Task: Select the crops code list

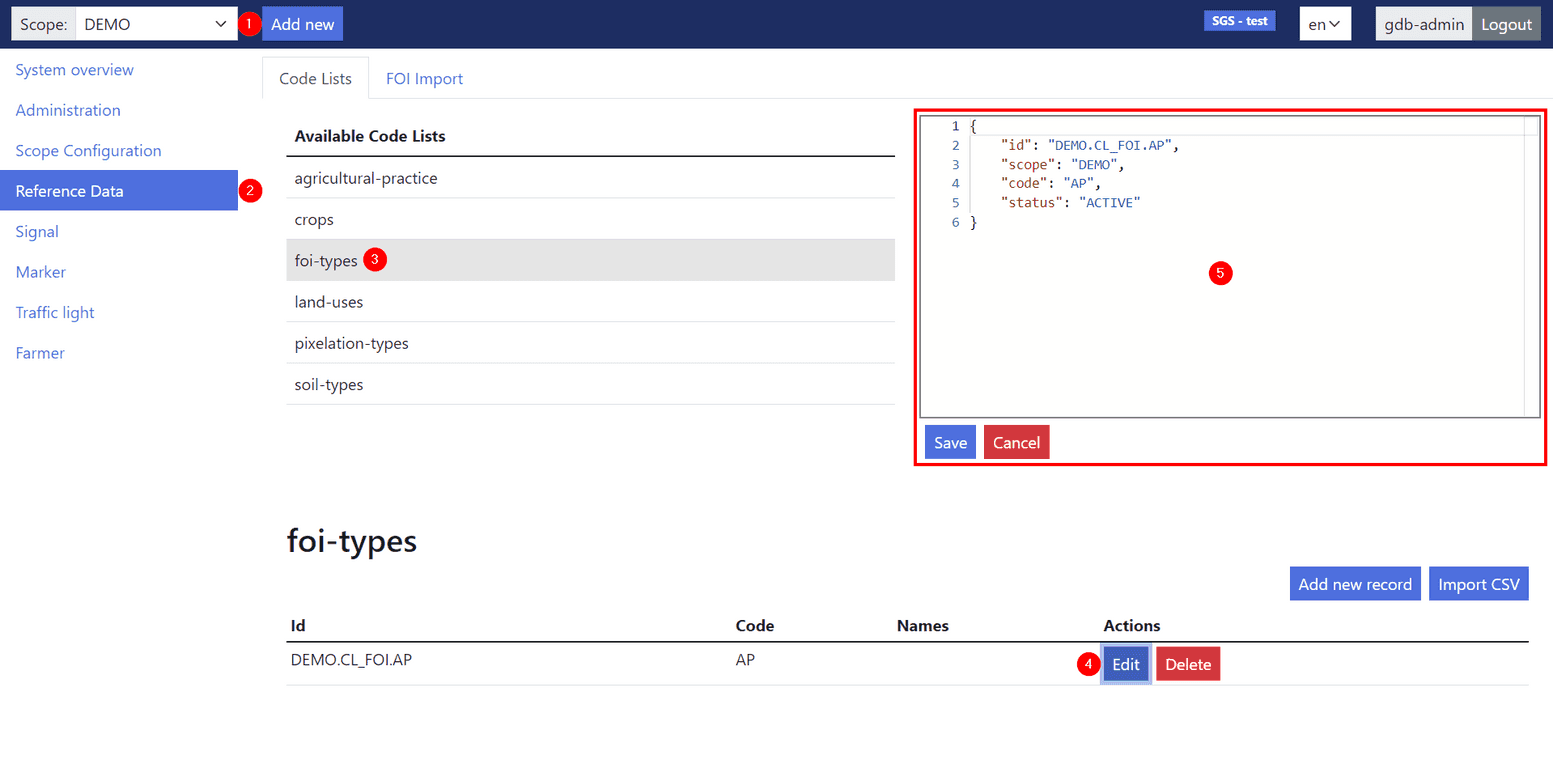Action: [x=313, y=219]
